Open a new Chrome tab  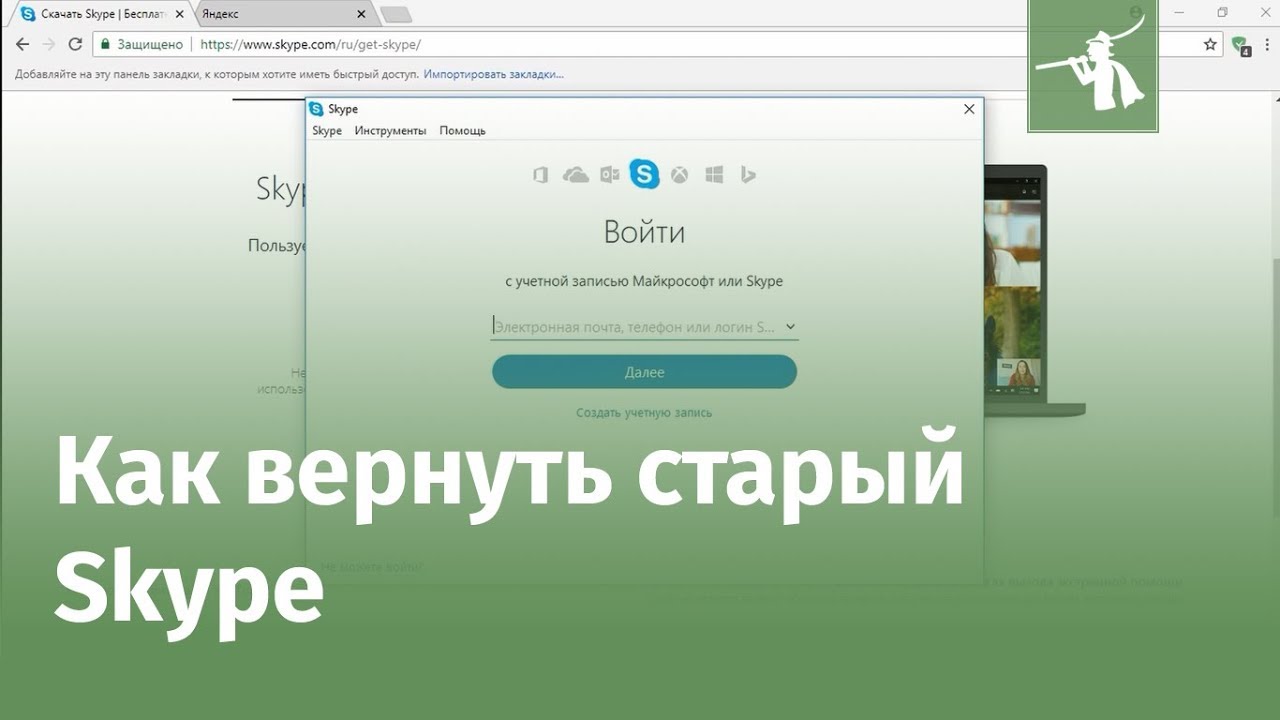pos(396,14)
